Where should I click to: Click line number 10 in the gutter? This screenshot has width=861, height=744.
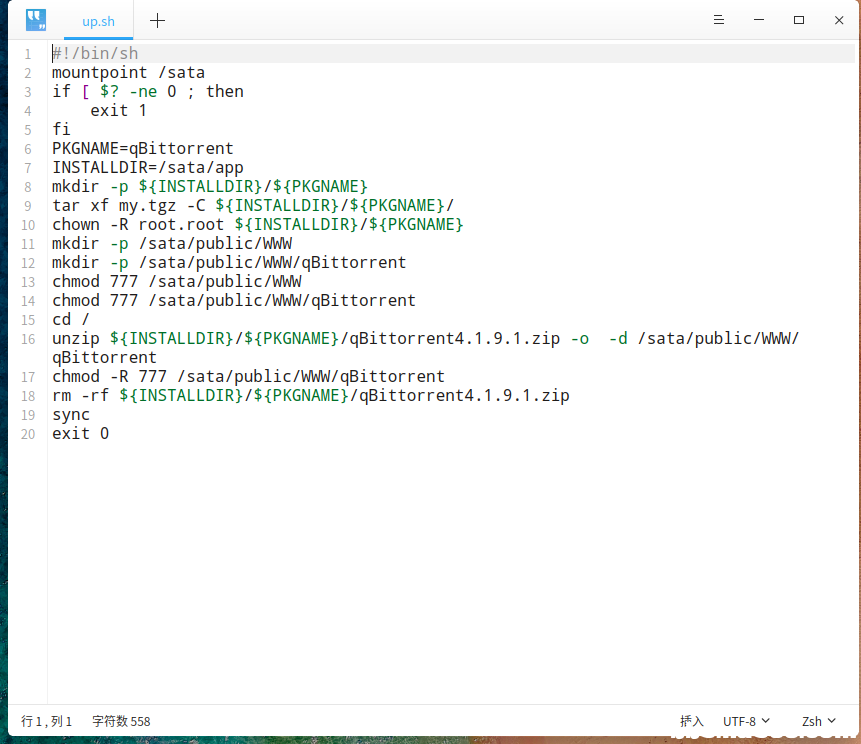click(x=28, y=225)
